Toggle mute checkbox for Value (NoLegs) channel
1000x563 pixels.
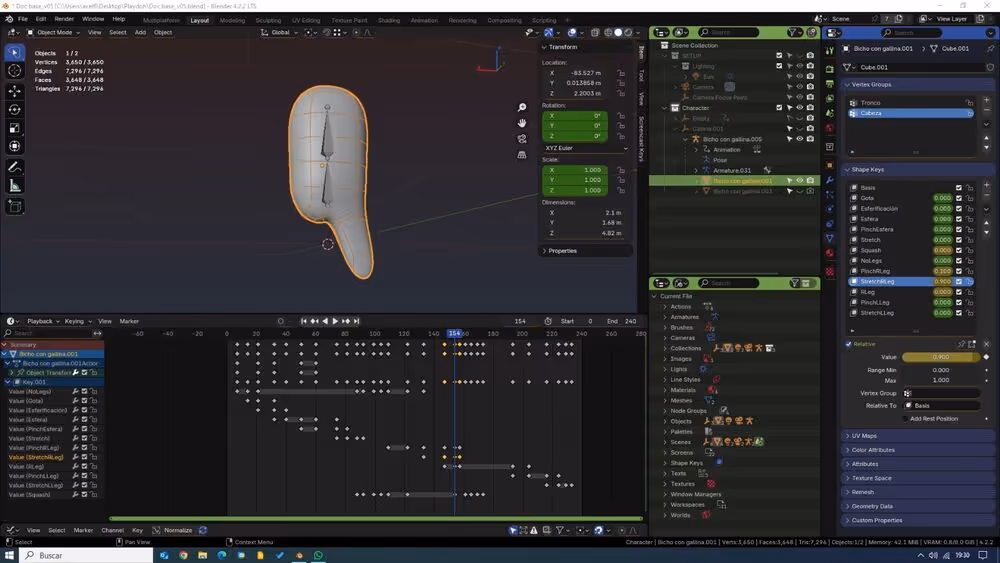(x=84, y=391)
